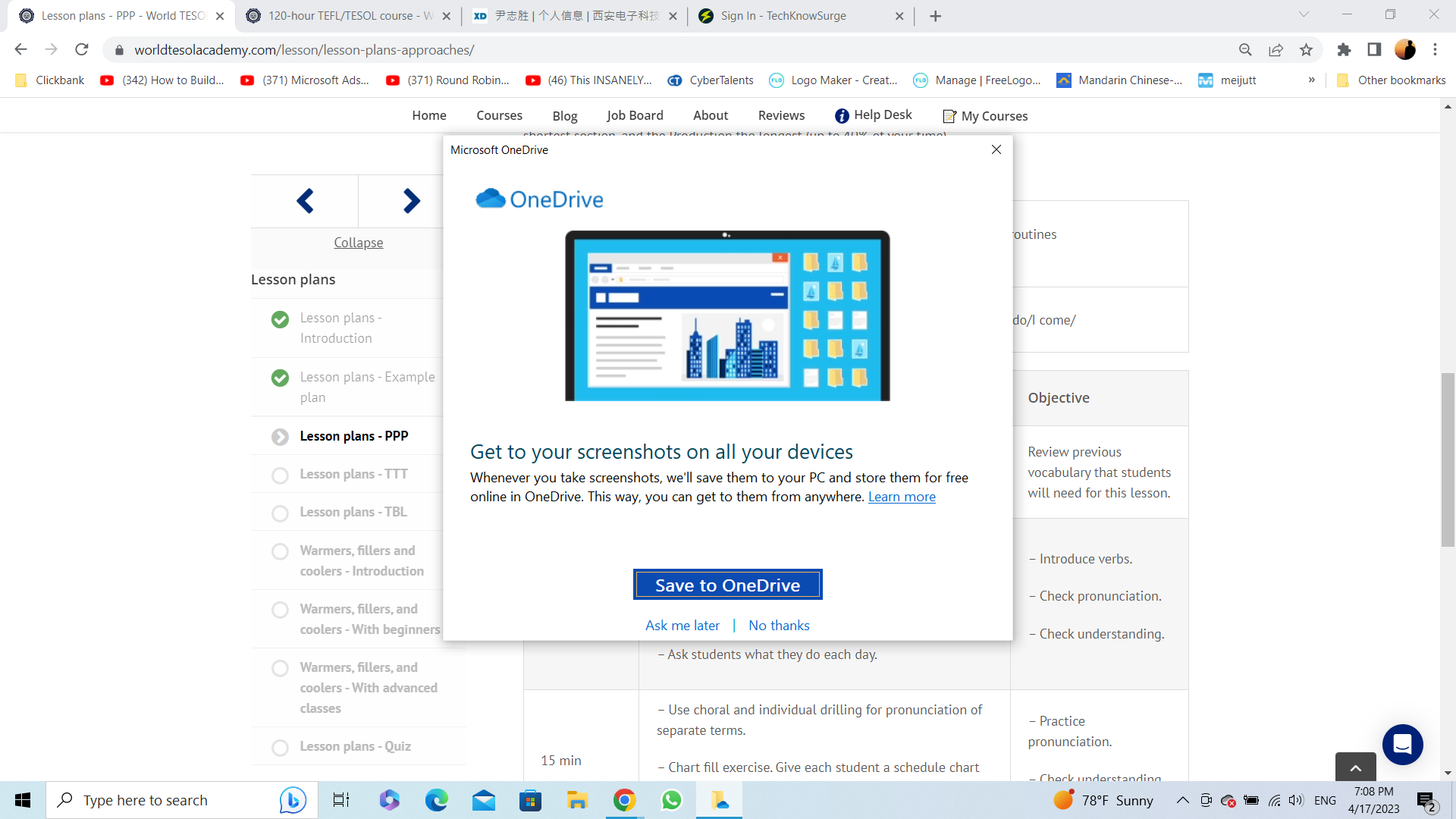Toggle Lesson plans - Example plan check
Viewport: 1456px width, 819px height.
280,378
